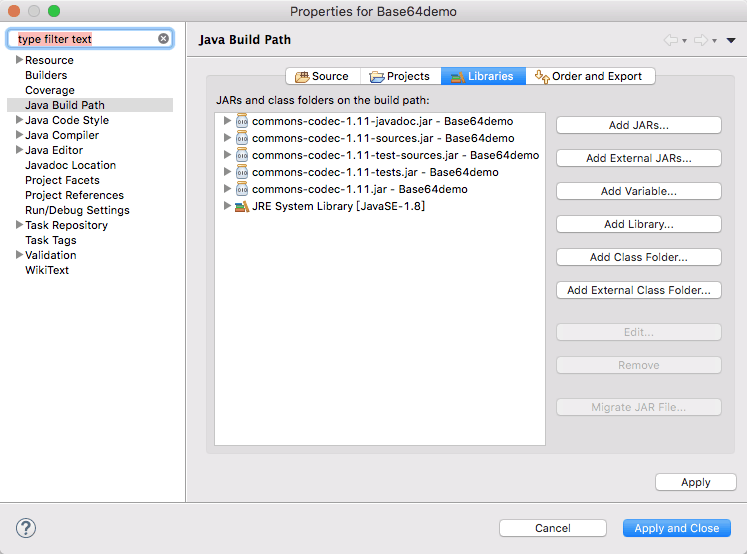Click Add Class Folder... button
Viewport: 747px width, 554px height.
[638, 257]
